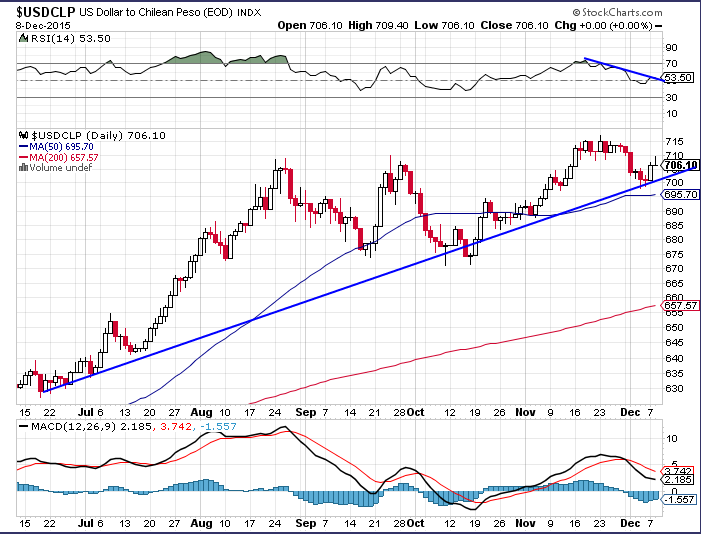Click the RSI 70 overbought level label
701x534 pixels.
(671, 64)
